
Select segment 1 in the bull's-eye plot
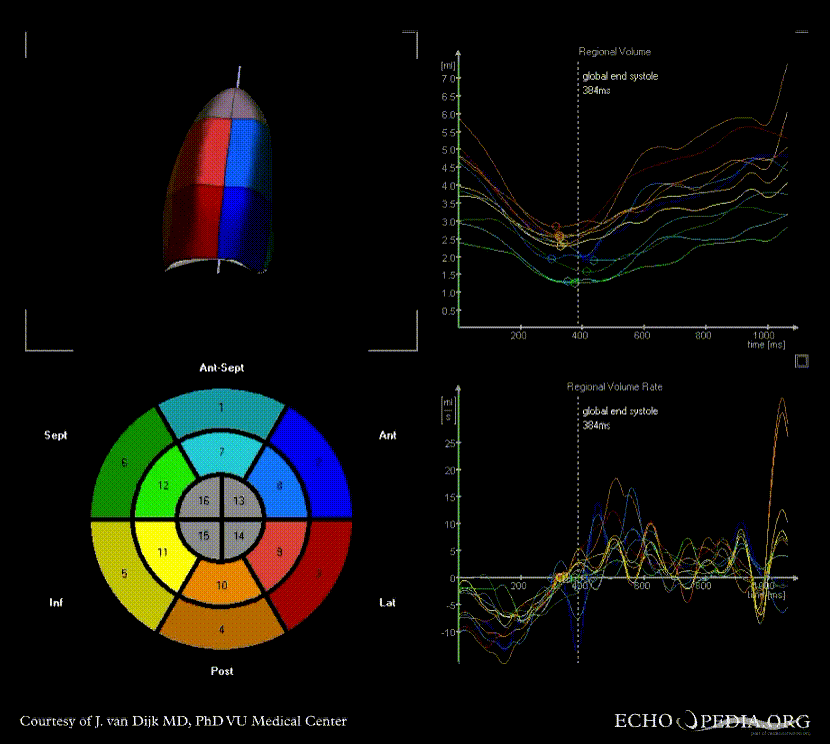(221, 411)
